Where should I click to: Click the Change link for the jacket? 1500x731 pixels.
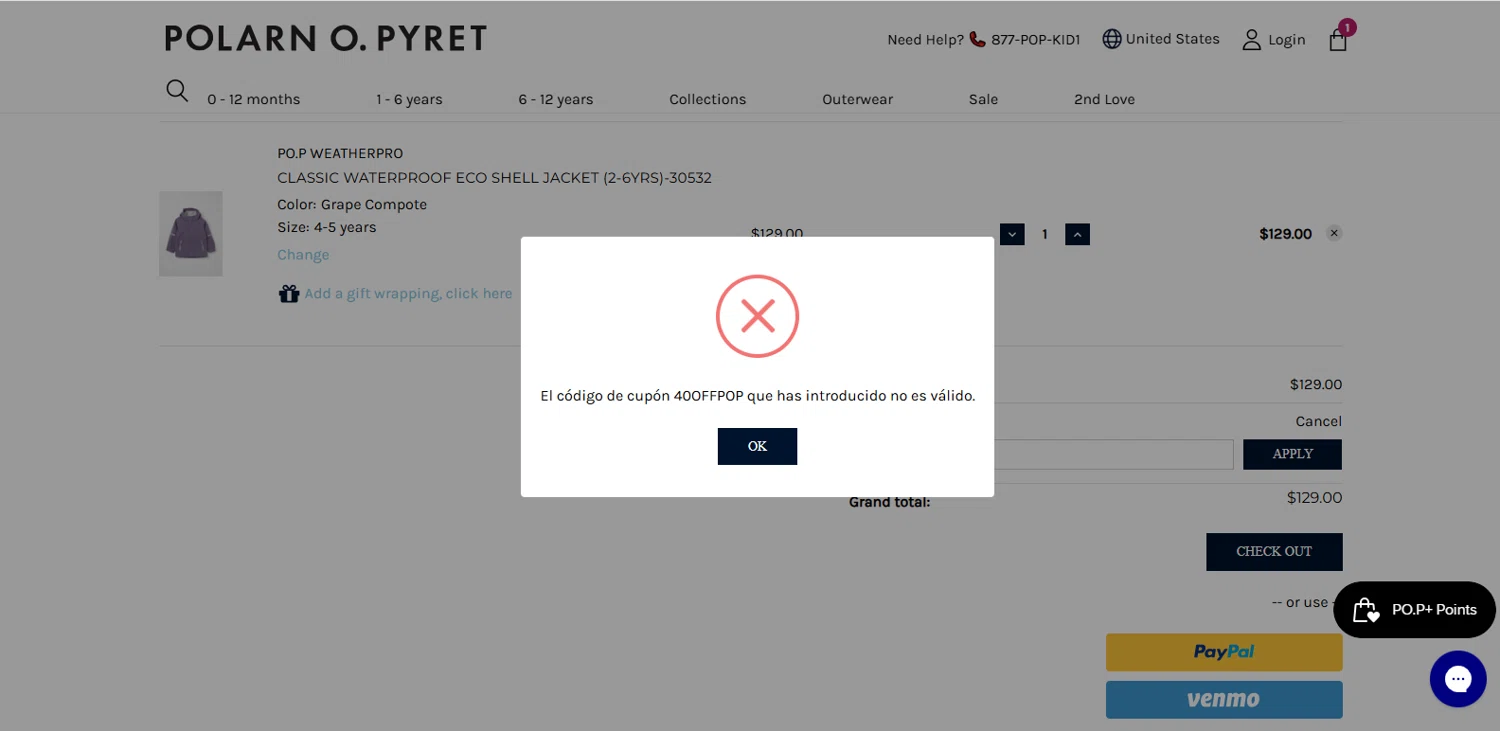(x=303, y=255)
